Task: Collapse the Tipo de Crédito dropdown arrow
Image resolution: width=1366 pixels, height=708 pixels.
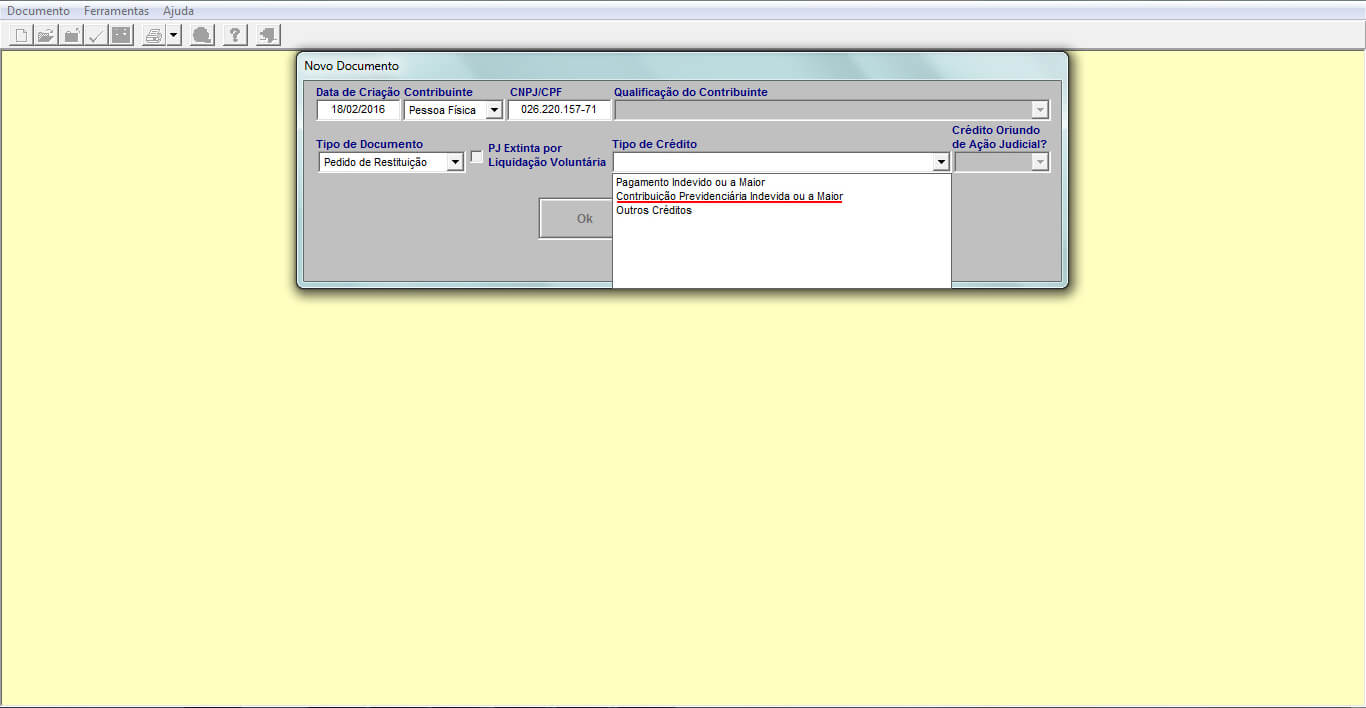Action: click(940, 162)
